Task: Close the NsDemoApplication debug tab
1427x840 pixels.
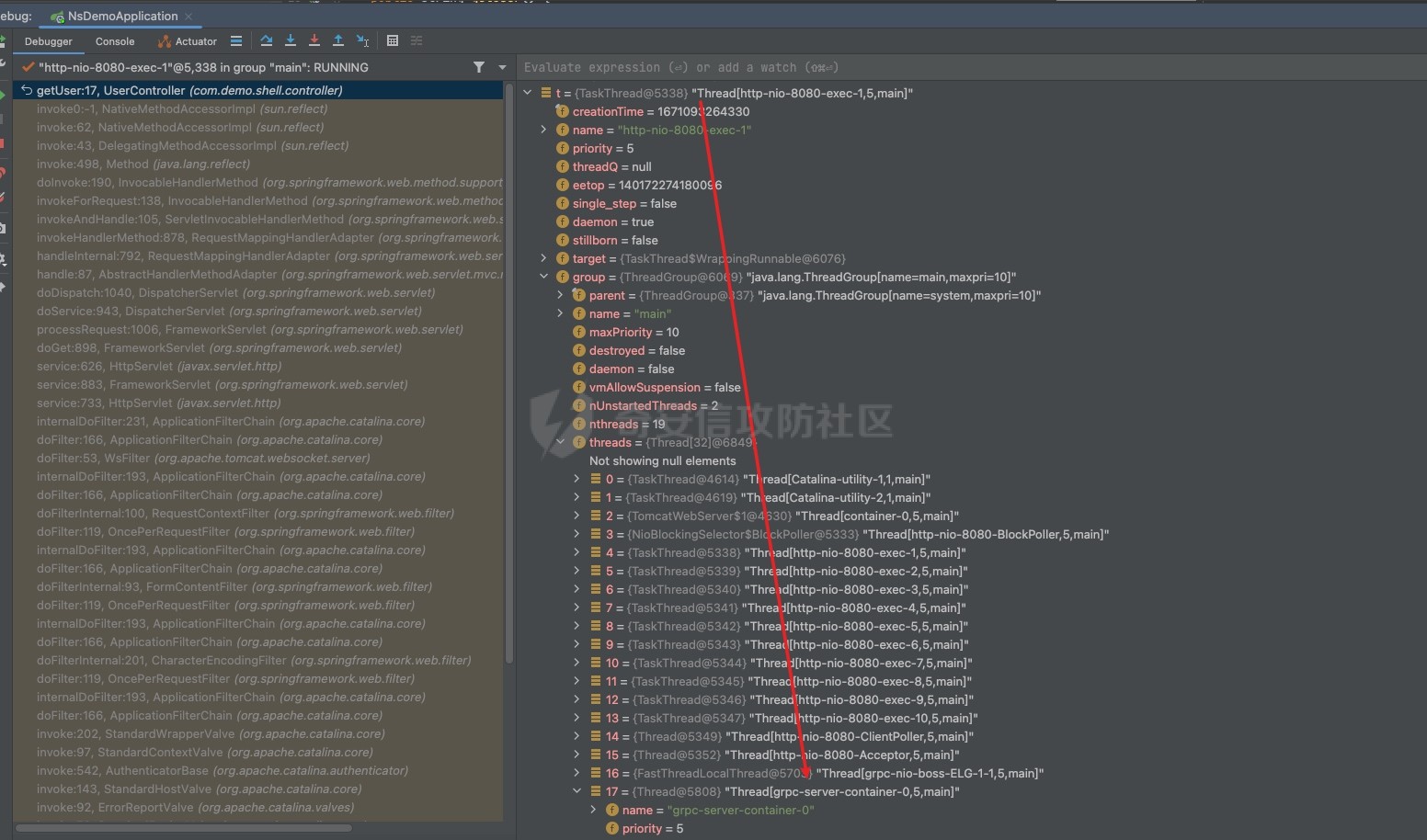Action: tap(188, 17)
